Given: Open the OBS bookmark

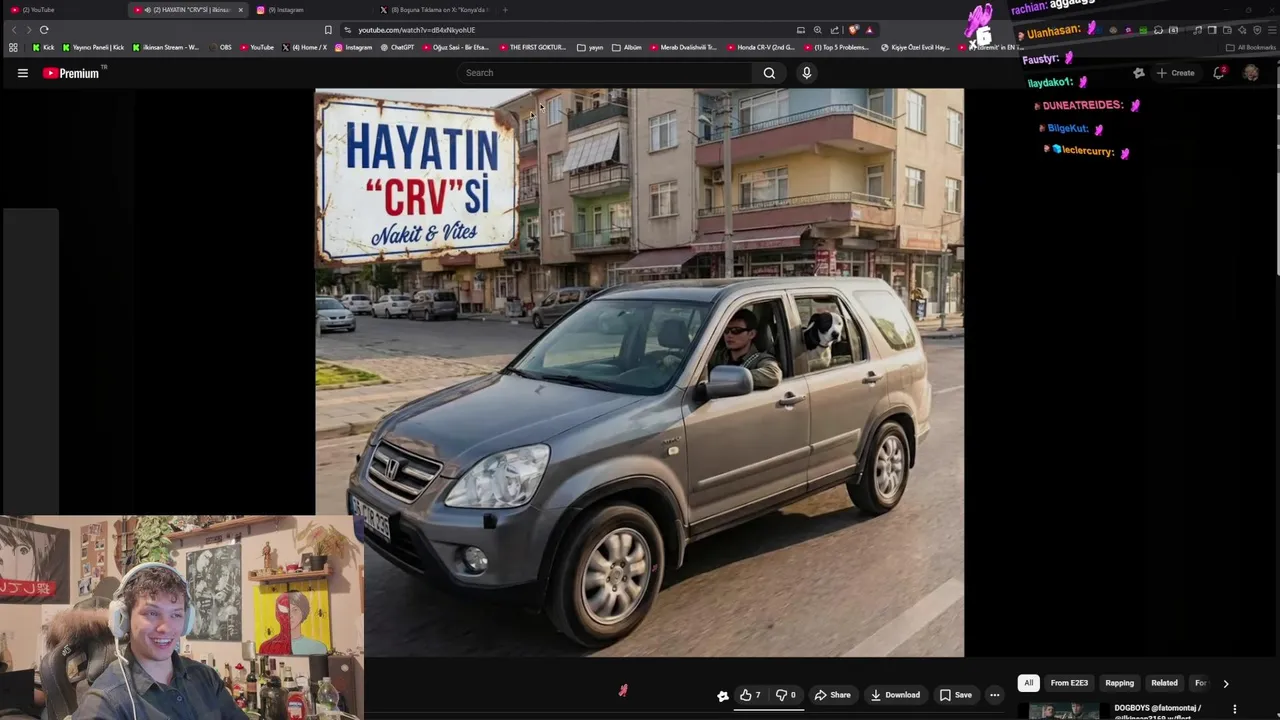Looking at the screenshot, I should coord(219,47).
